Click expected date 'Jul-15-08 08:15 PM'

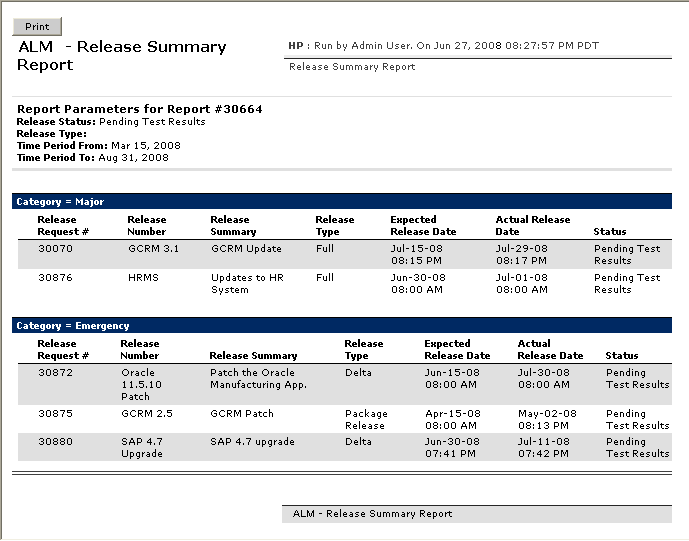tap(417, 254)
